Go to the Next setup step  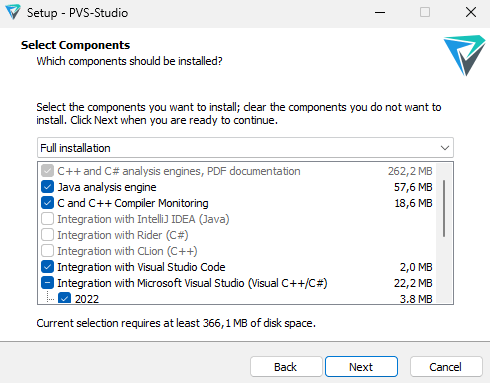[361, 367]
